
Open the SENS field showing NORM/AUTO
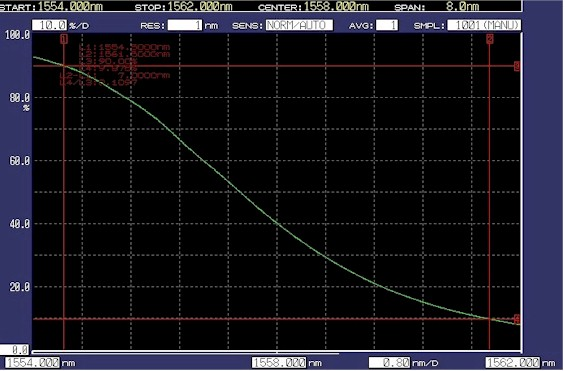click(299, 25)
